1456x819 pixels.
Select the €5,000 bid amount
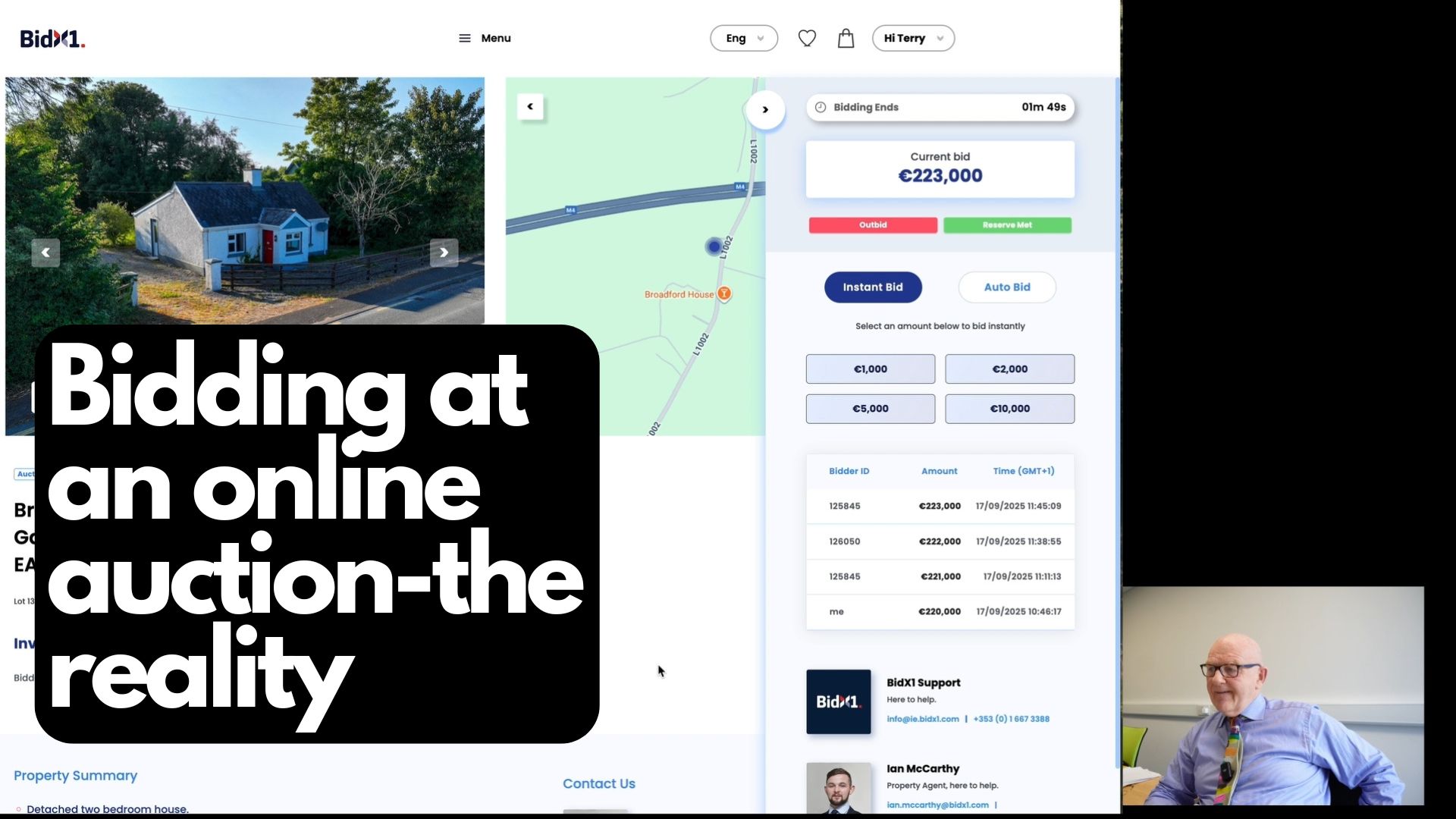point(871,408)
